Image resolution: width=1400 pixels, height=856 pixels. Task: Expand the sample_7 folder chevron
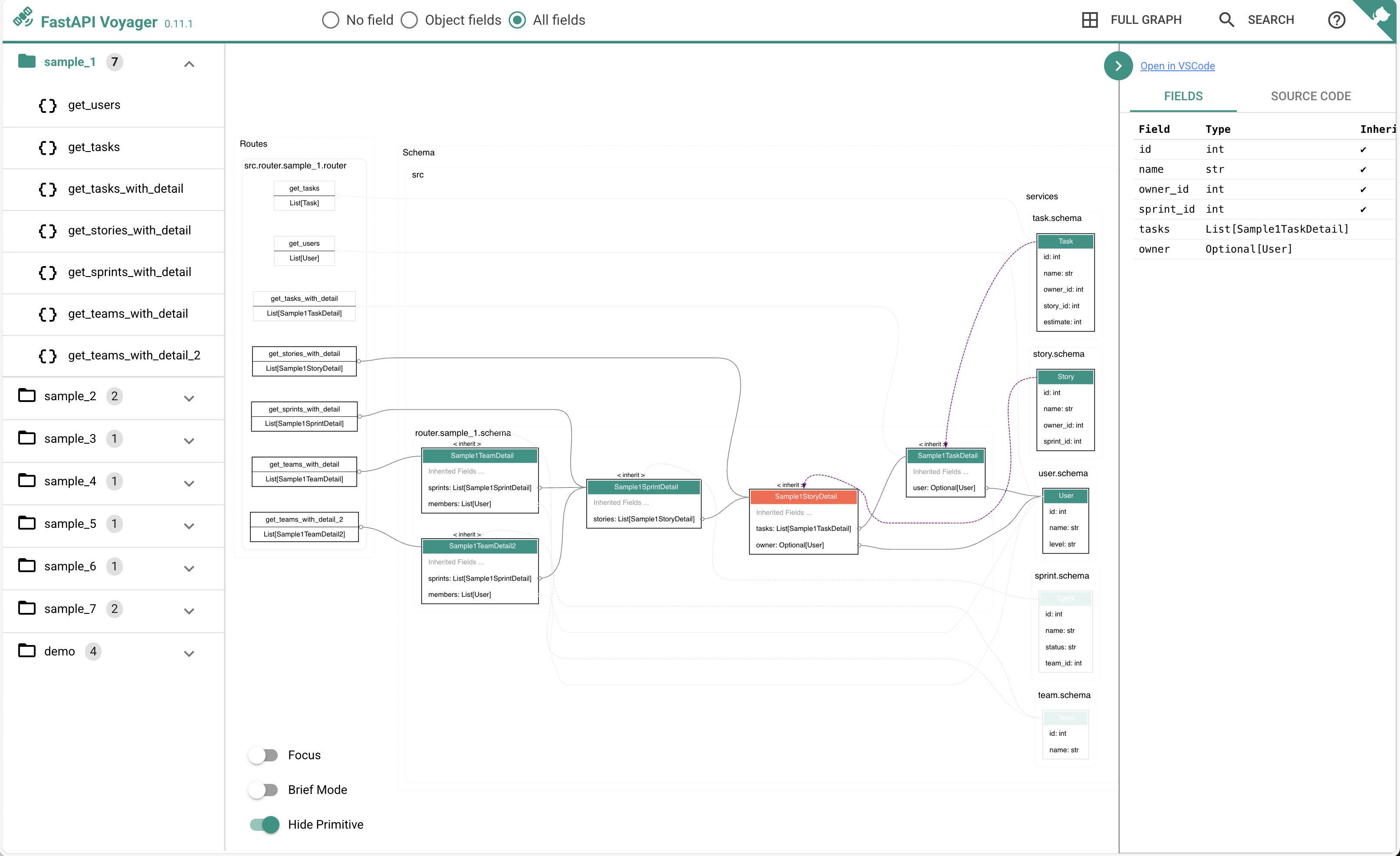189,610
